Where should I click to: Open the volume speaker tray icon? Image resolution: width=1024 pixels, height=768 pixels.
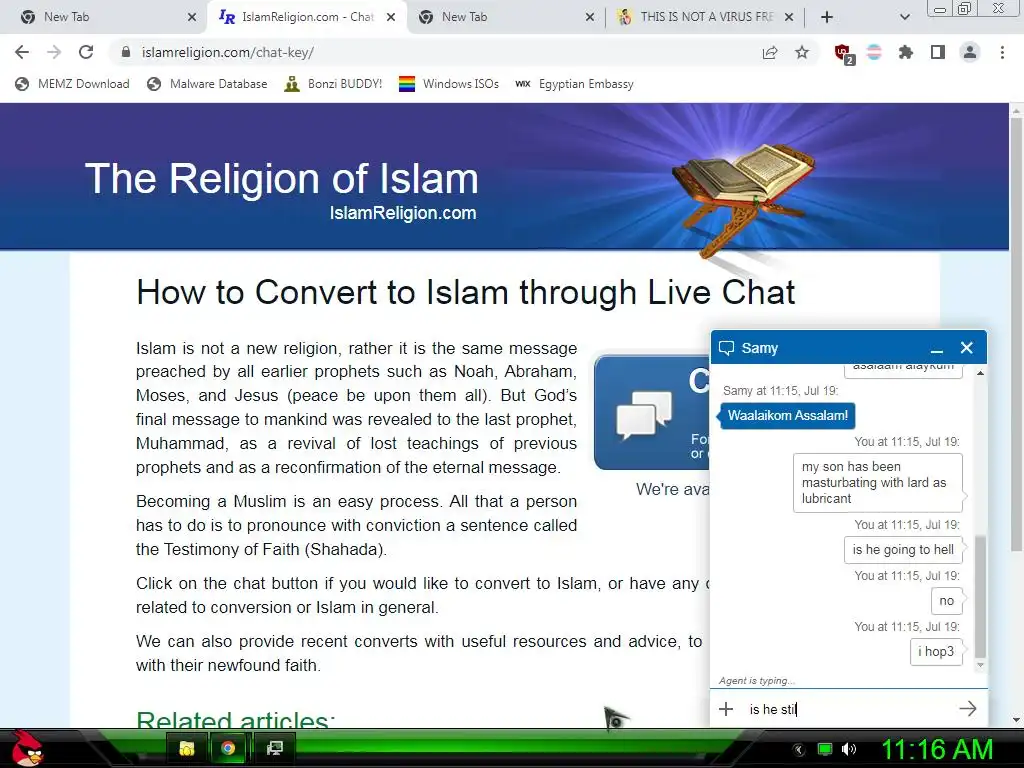(x=849, y=749)
